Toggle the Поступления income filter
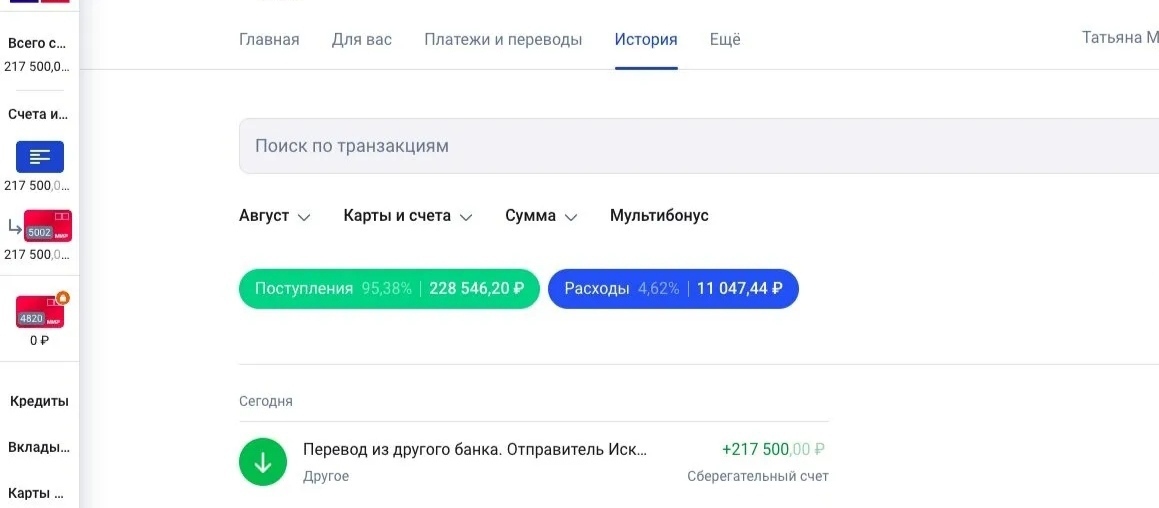Viewport: 1159px width, 508px height. 389,289
